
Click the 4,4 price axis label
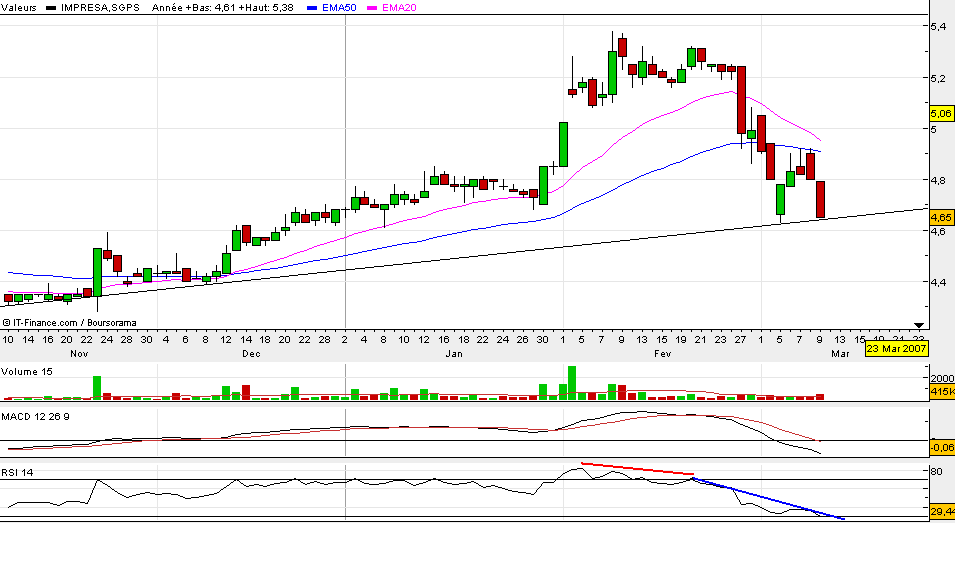tap(939, 282)
